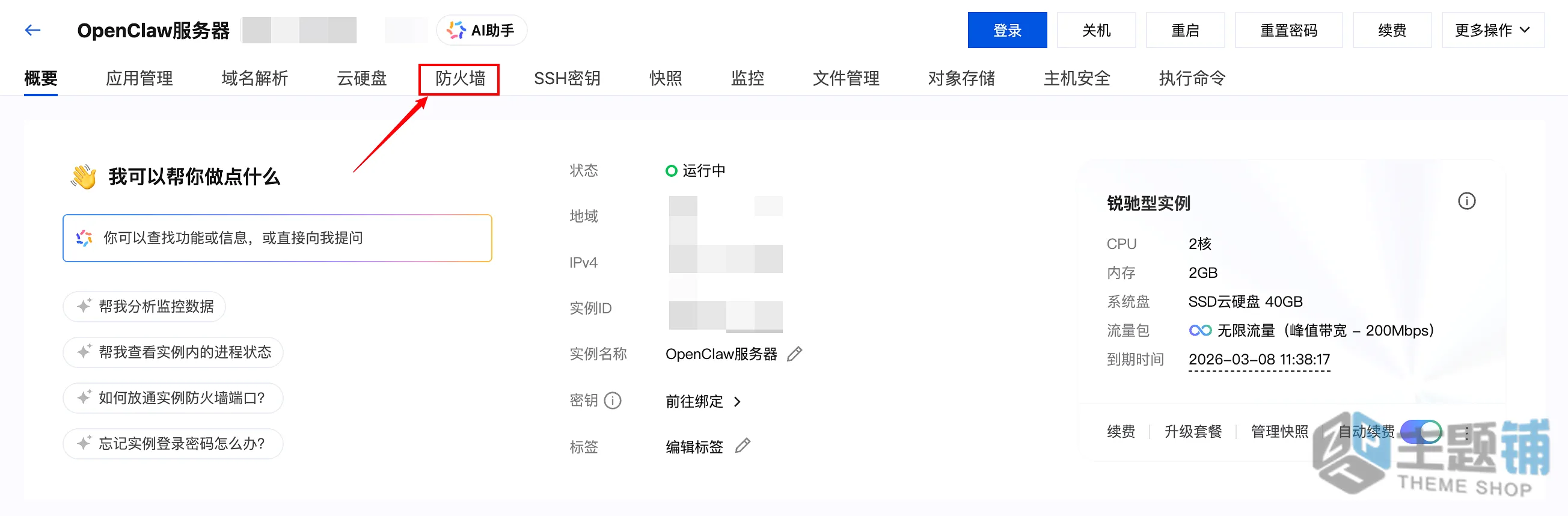Click the info icon on 锐驰型实例 card
Viewport: 1568px width, 516px height.
[1466, 201]
